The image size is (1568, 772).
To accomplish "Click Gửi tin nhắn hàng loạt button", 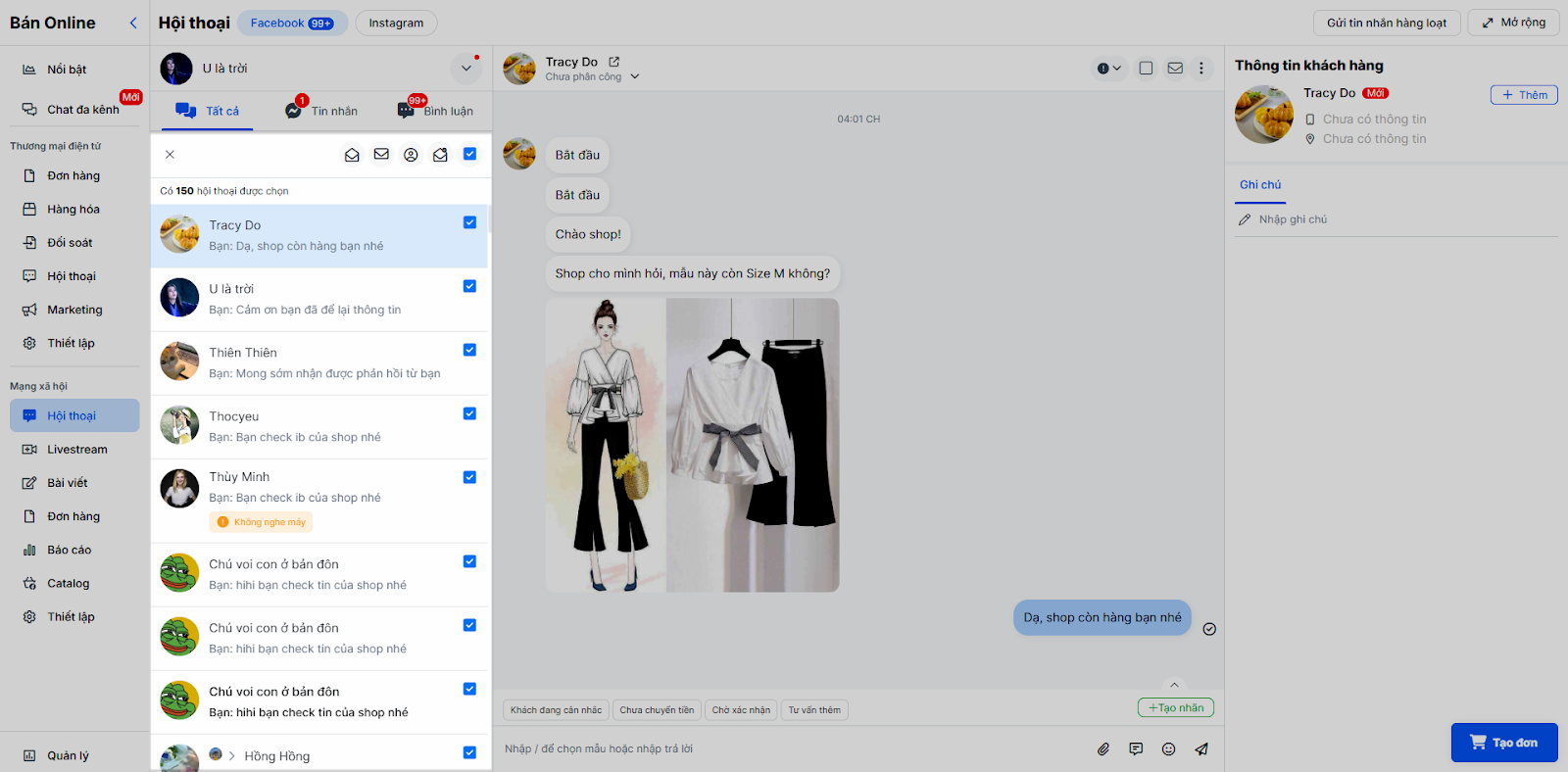I will 1387,24.
